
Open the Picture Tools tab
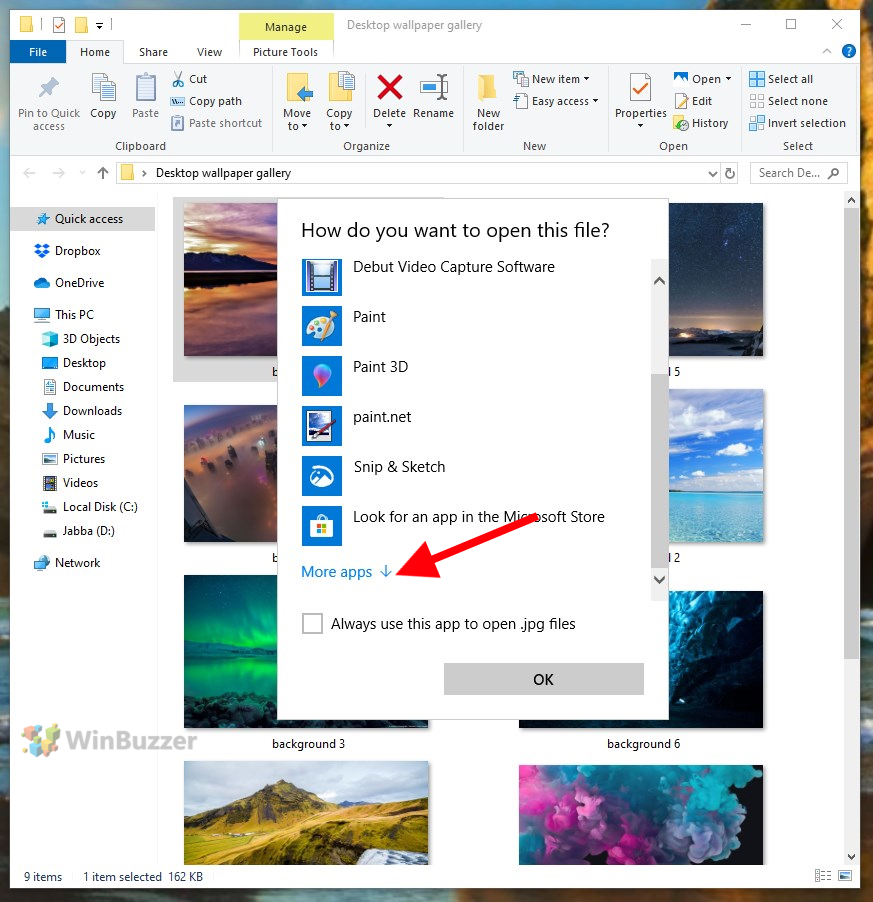click(x=285, y=52)
